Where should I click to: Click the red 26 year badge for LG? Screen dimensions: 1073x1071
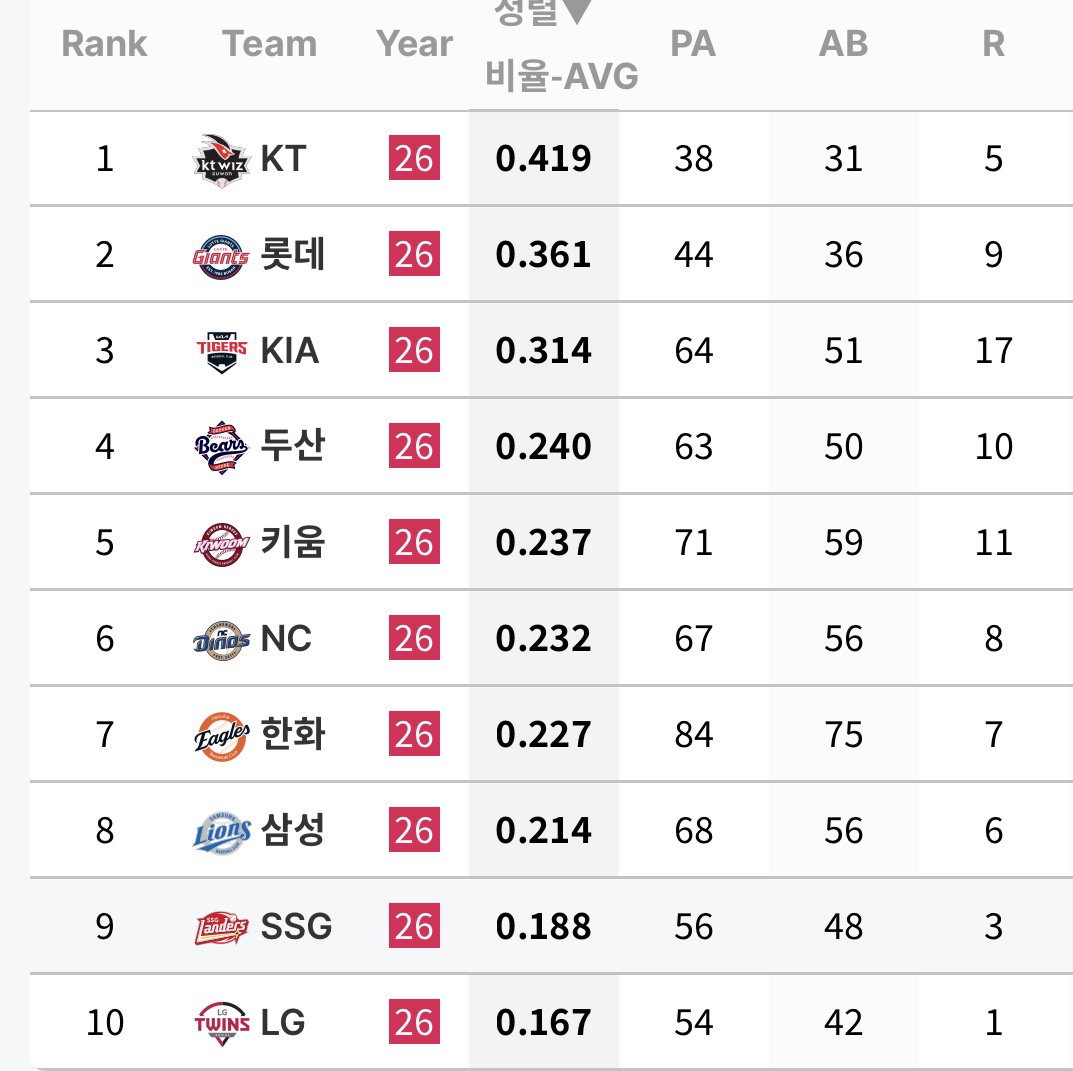tap(414, 1022)
